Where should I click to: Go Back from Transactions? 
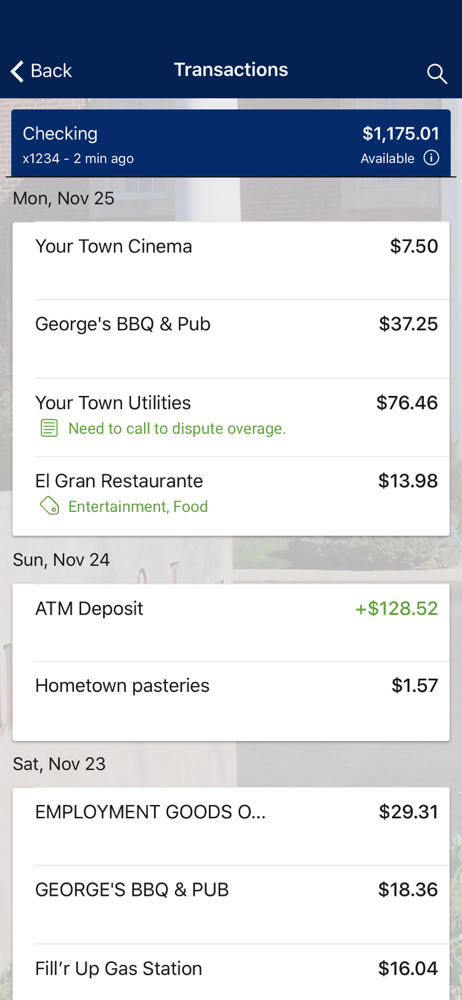(41, 71)
